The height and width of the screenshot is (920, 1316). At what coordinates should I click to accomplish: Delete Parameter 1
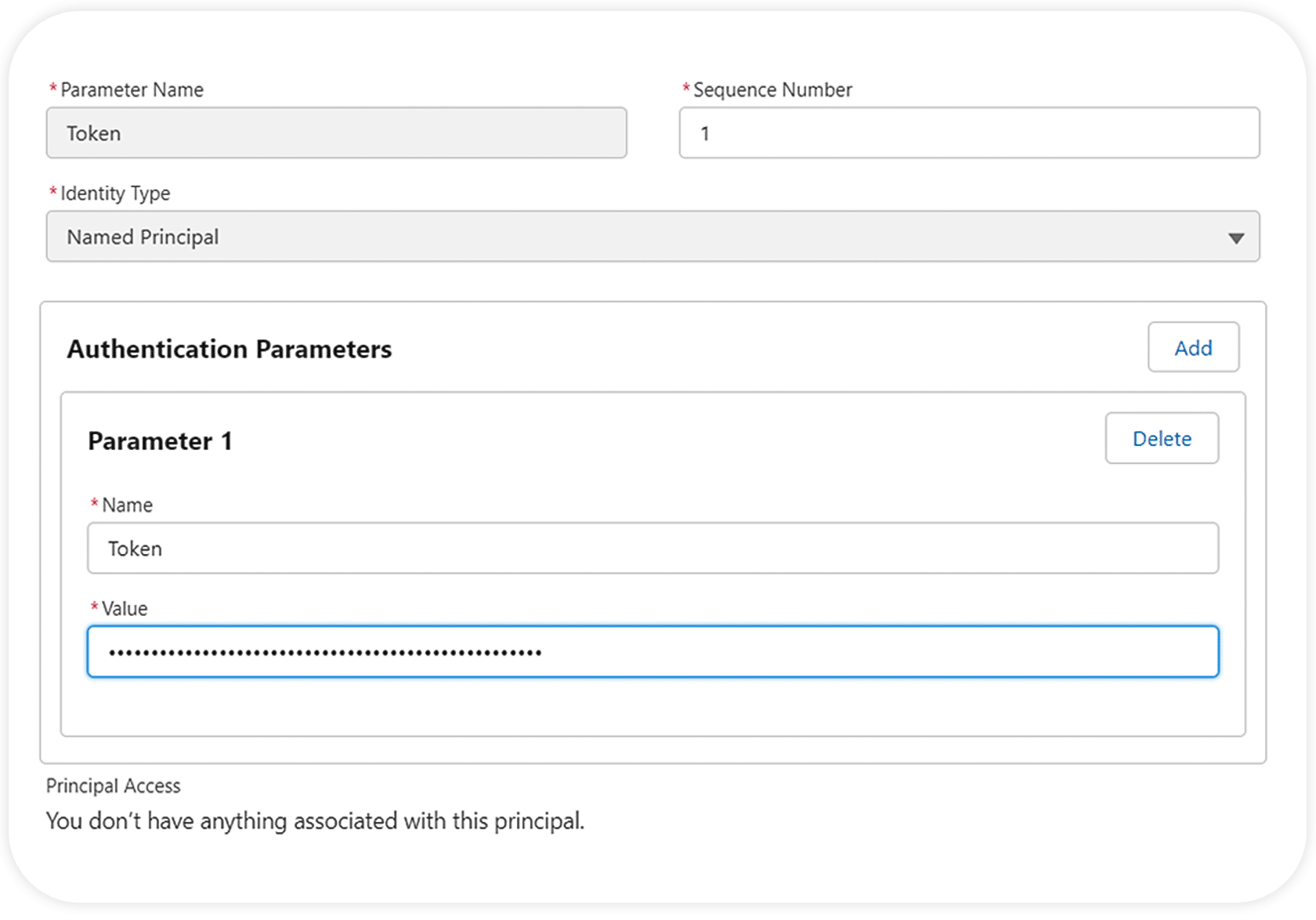point(1162,438)
